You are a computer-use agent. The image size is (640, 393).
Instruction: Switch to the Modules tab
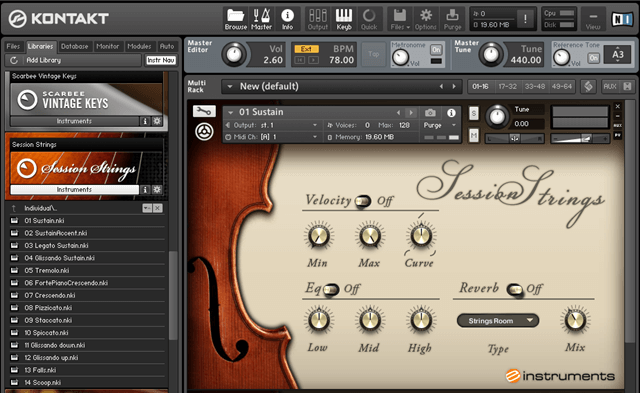(x=139, y=47)
